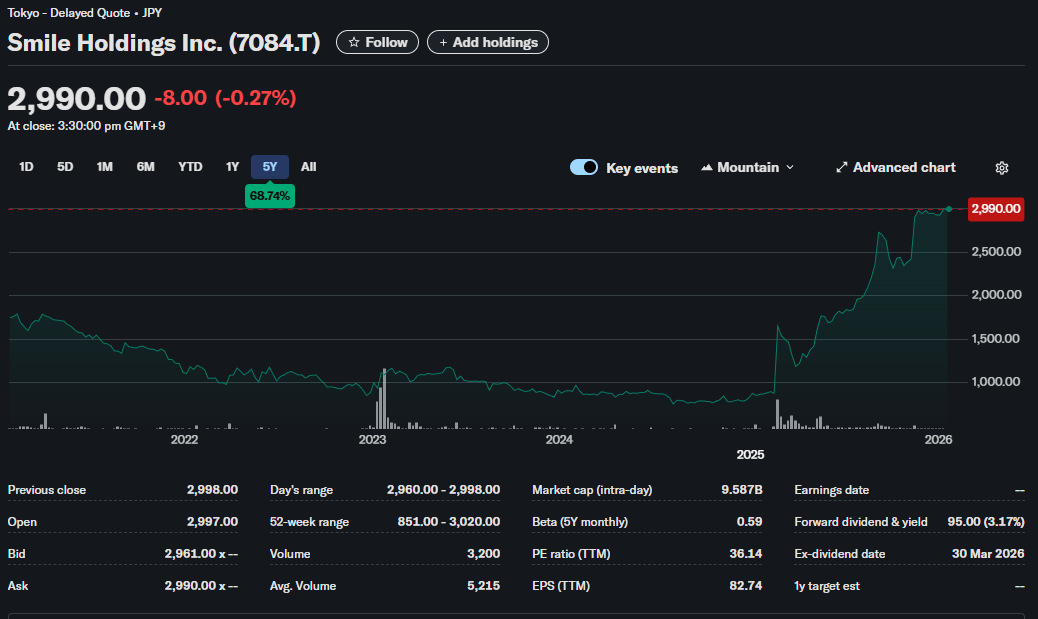Viewport: 1038px width, 619px height.
Task: Select the 1Y time range tab
Action: click(232, 167)
